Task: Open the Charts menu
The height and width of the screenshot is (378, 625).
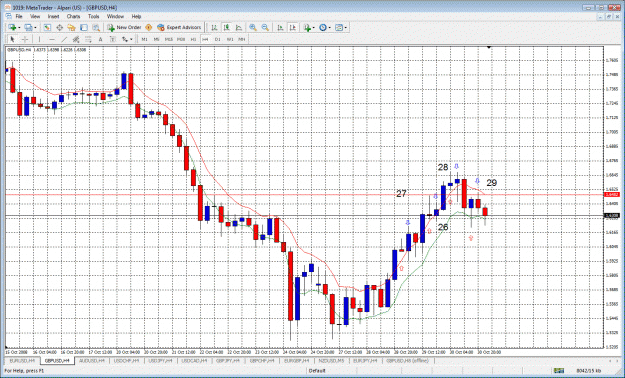Action: pyautogui.click(x=73, y=16)
